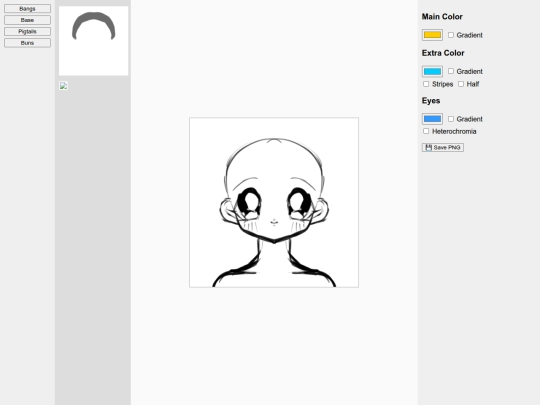The image size is (540, 405).
Task: Toggle the Stripes checkbox
Action: pyautogui.click(x=426, y=84)
